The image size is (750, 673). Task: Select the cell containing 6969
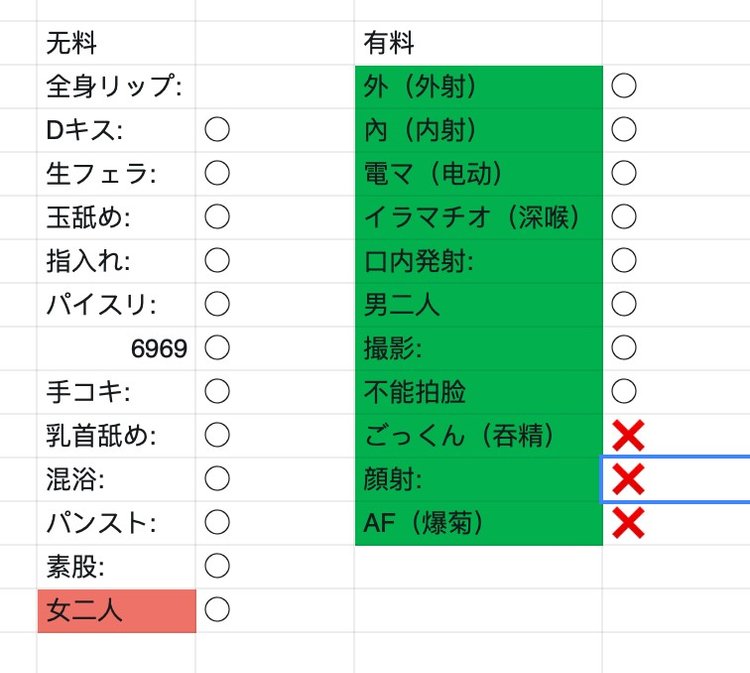click(x=116, y=348)
